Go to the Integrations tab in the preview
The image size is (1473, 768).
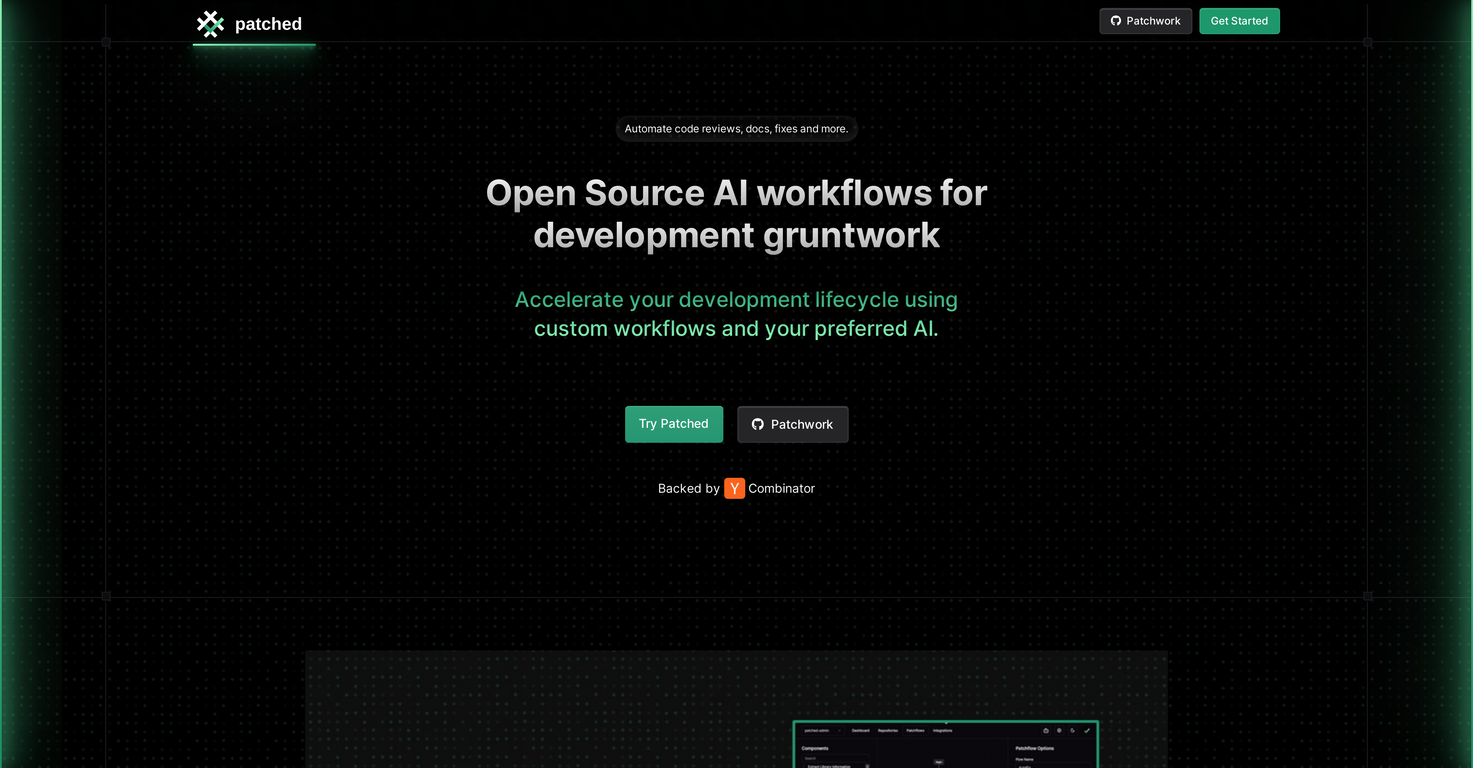(x=943, y=731)
